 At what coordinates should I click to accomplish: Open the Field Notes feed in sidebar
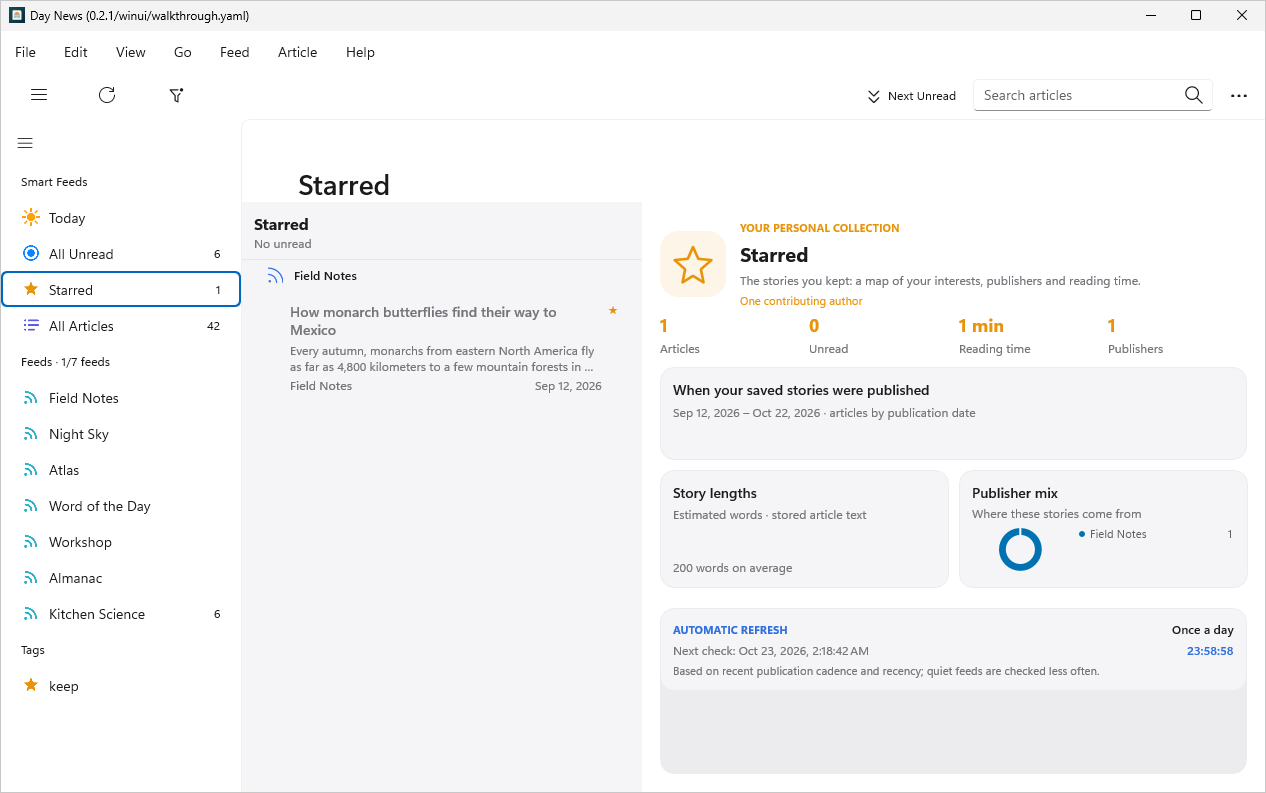click(121, 398)
